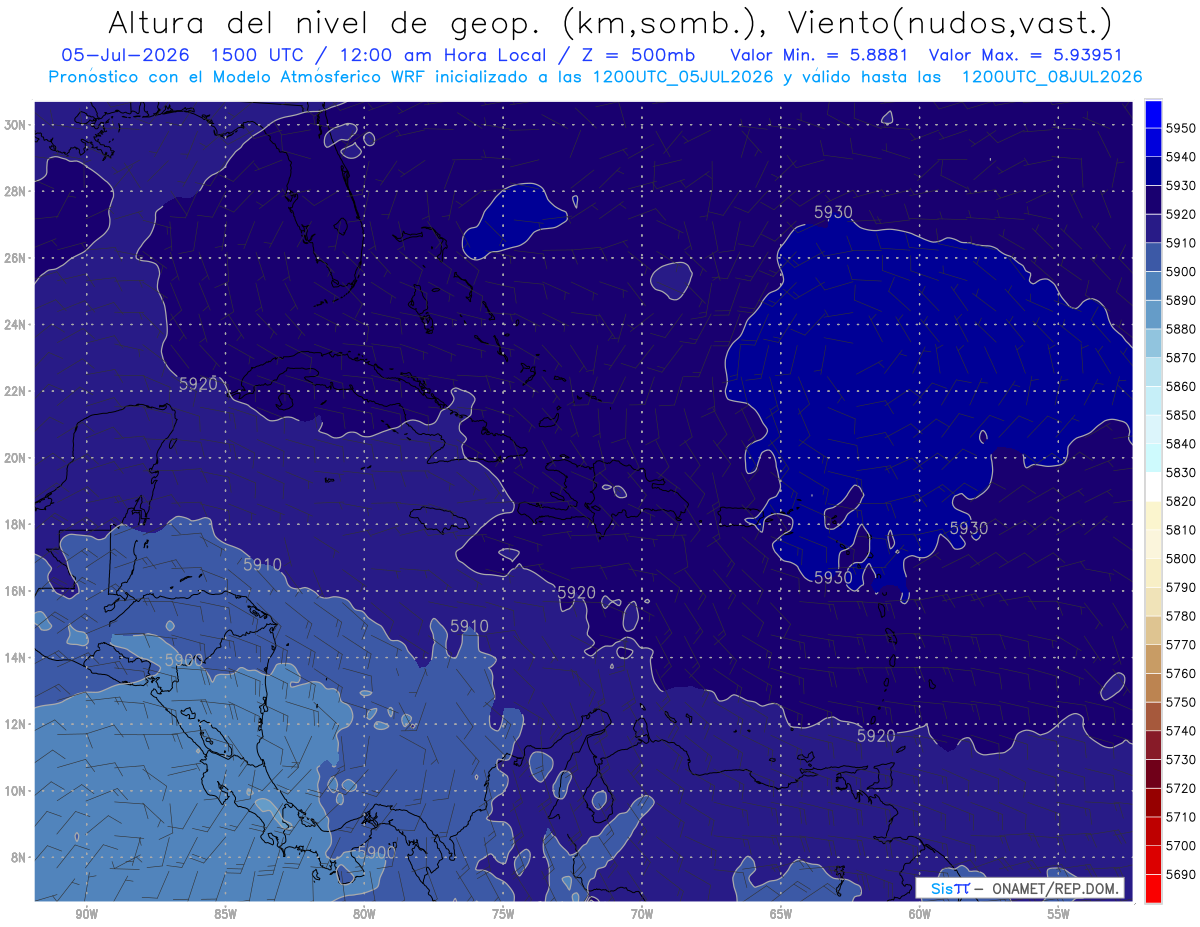Click the 5920 contour label over the Gulf near 22N

pos(198,384)
